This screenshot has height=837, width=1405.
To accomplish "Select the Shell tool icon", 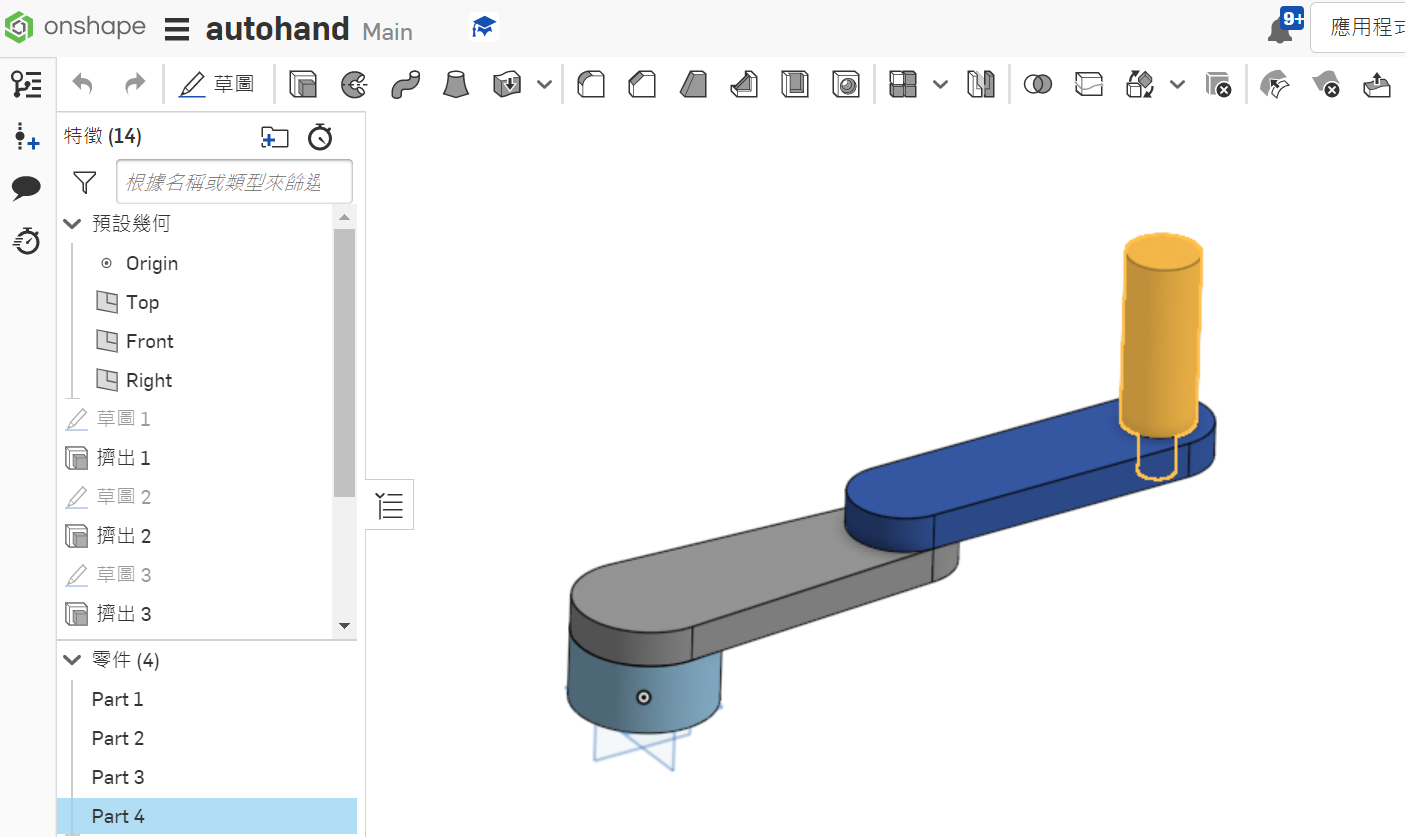I will pyautogui.click(x=795, y=85).
